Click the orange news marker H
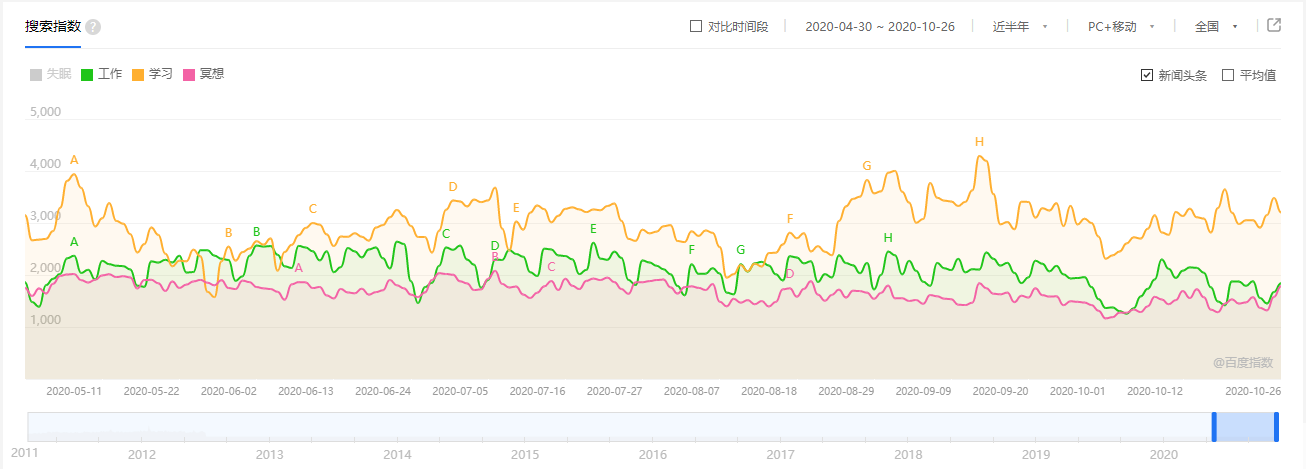 tap(979, 142)
